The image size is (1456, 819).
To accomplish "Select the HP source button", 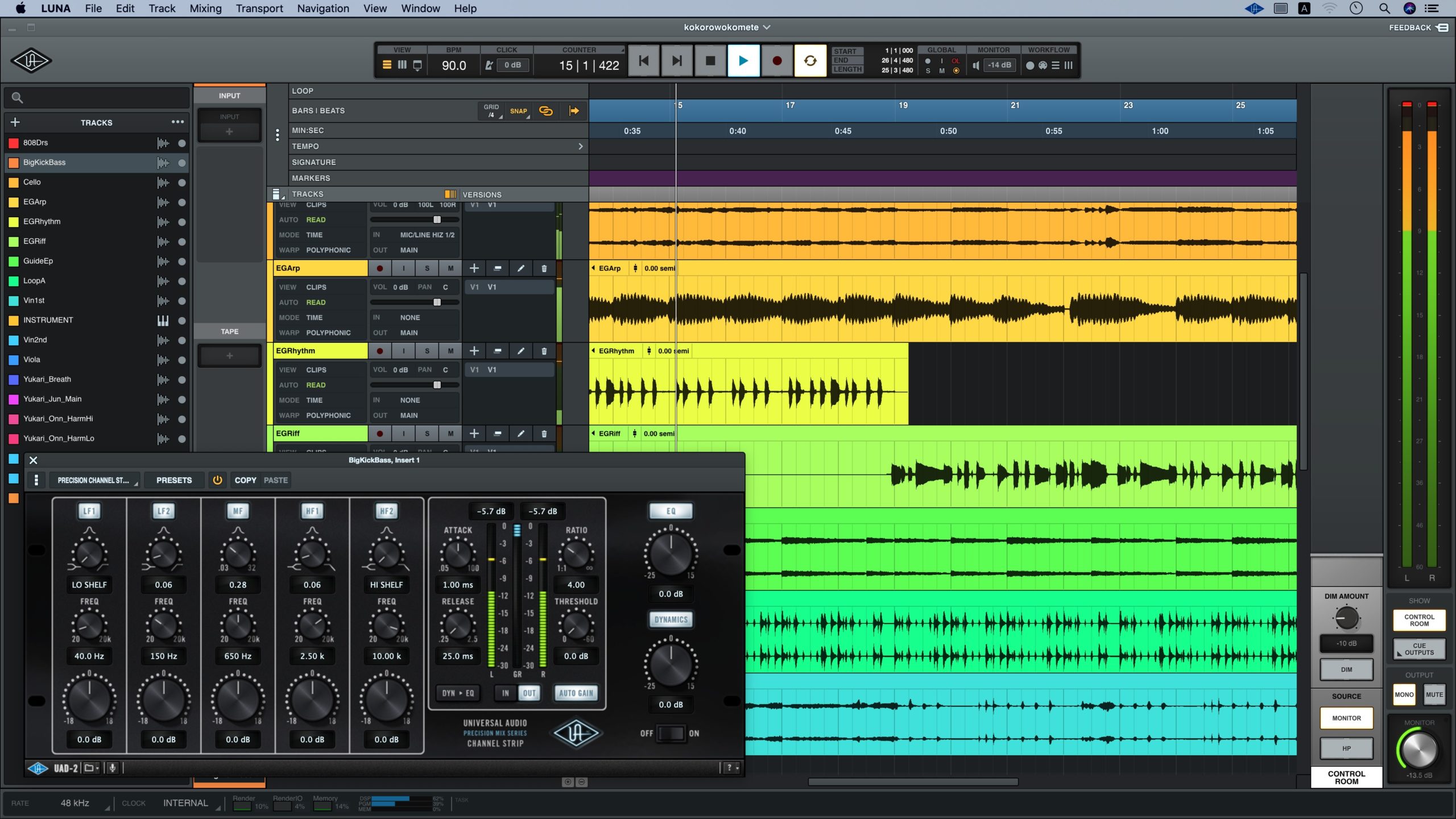I will pos(1346,749).
